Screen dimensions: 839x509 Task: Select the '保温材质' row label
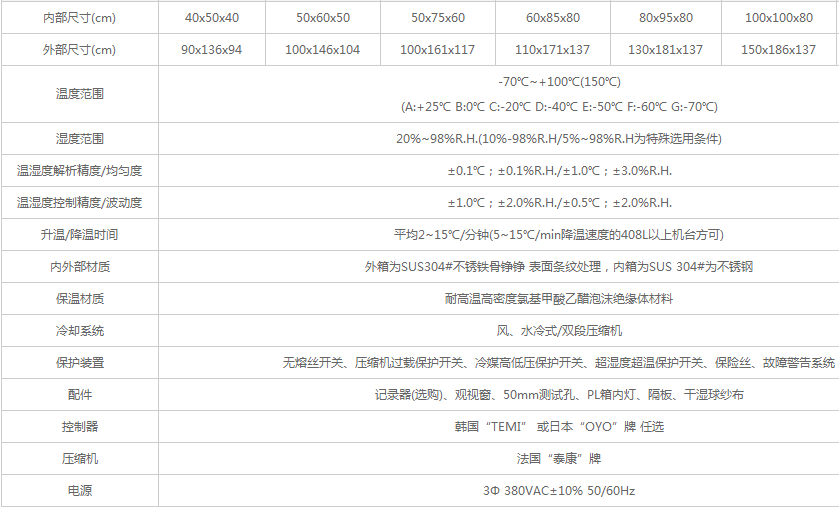80,299
